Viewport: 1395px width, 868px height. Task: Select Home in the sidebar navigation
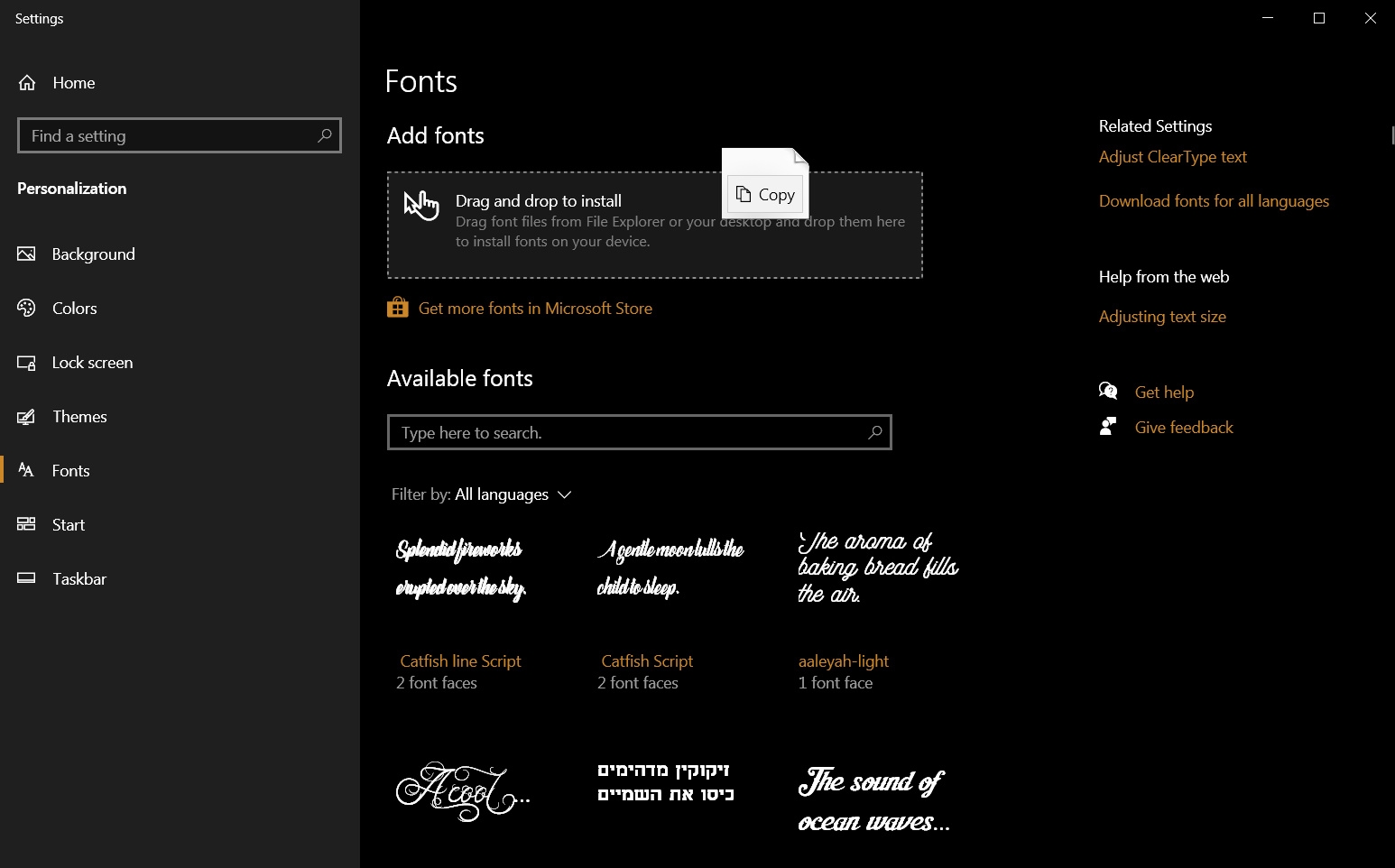click(73, 82)
